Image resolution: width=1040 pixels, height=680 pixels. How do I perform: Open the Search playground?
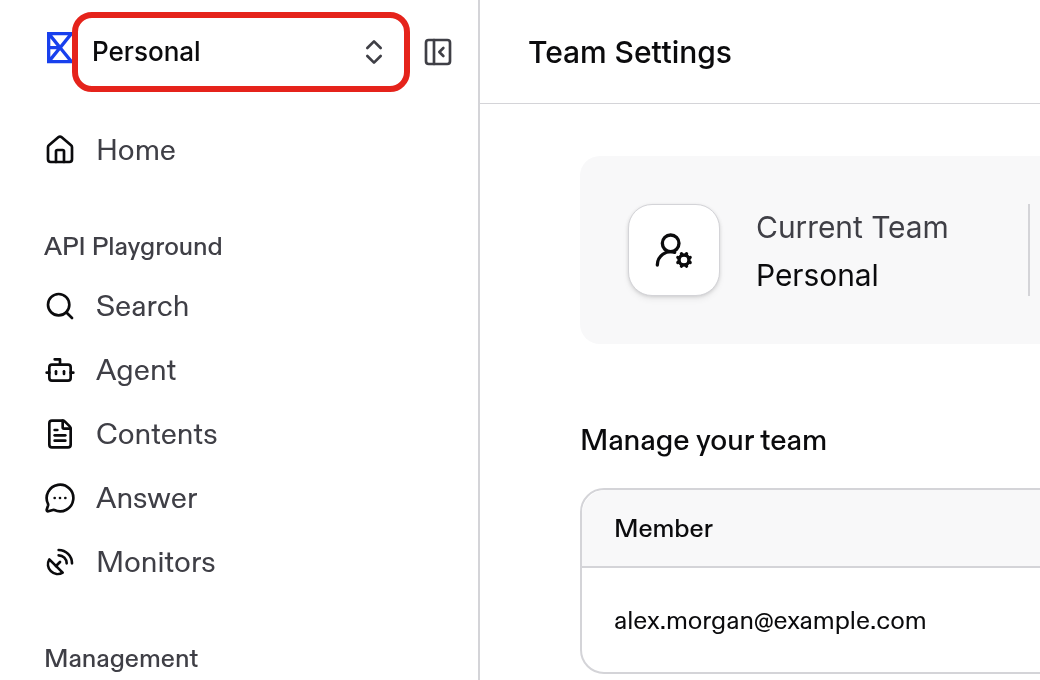[143, 306]
